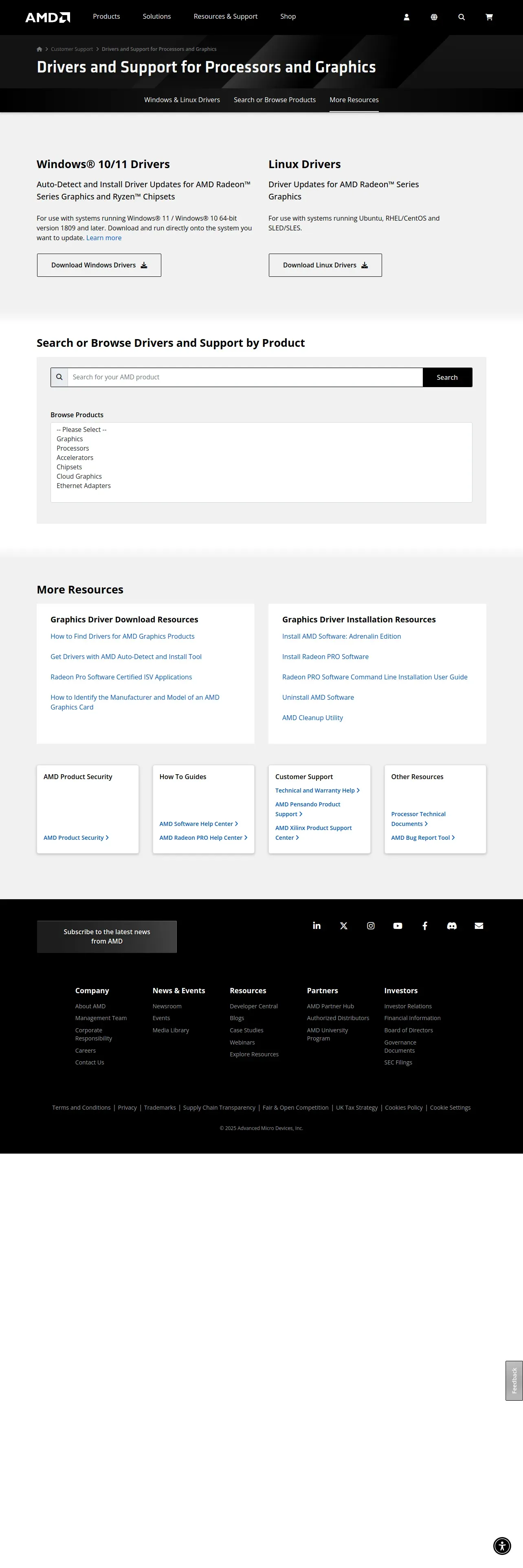523x1568 pixels.
Task: Click Customer Support breadcrumb
Action: 72,49
